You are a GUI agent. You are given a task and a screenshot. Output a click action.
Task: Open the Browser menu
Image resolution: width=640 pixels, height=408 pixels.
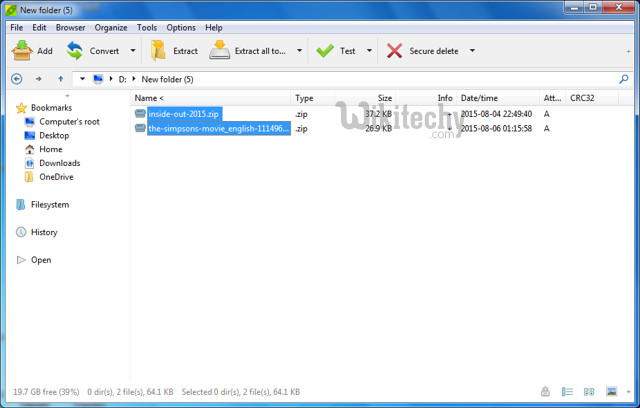coord(71,28)
